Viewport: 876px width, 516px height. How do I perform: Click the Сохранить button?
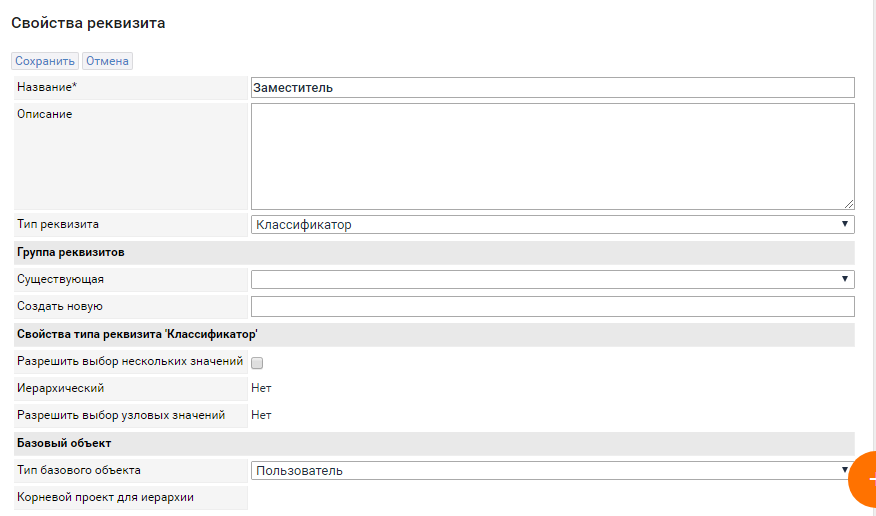tap(45, 61)
